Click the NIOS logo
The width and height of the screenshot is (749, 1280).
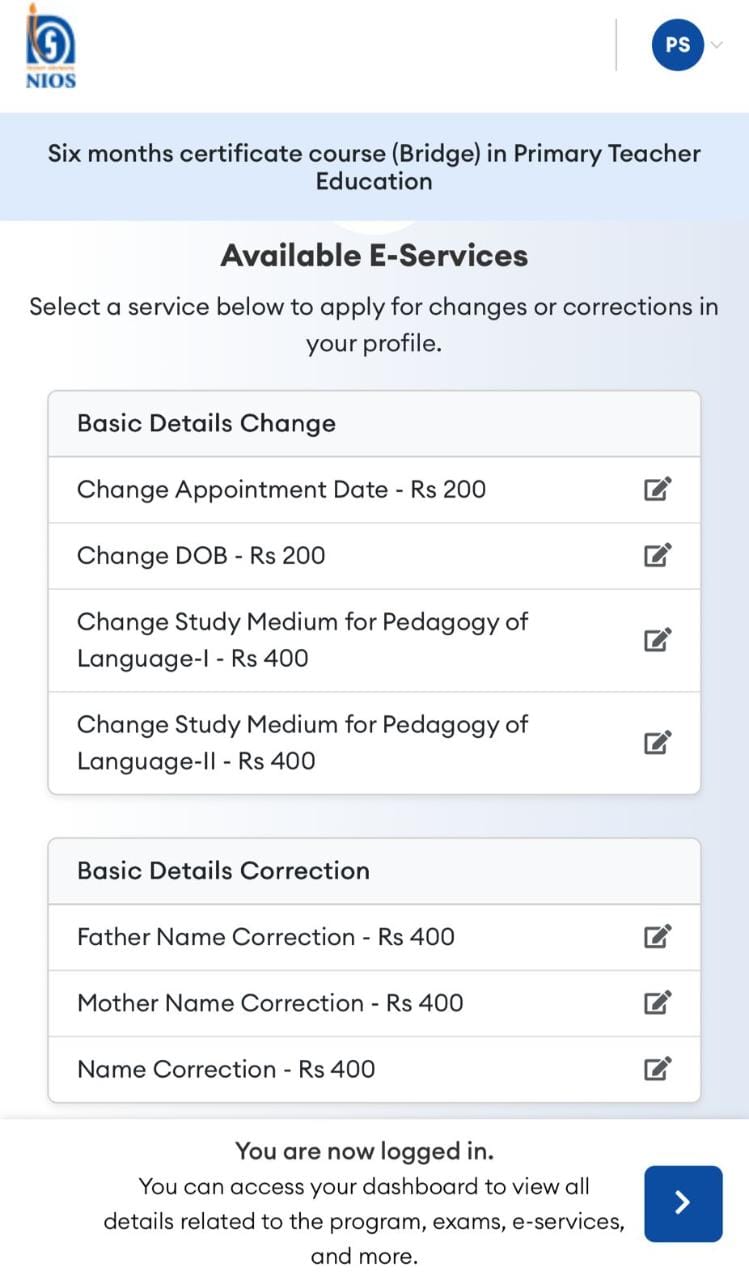(x=50, y=47)
